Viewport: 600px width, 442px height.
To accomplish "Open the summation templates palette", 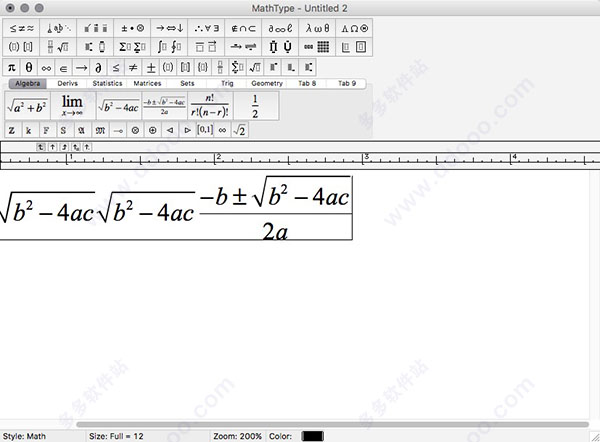I will tap(132, 47).
